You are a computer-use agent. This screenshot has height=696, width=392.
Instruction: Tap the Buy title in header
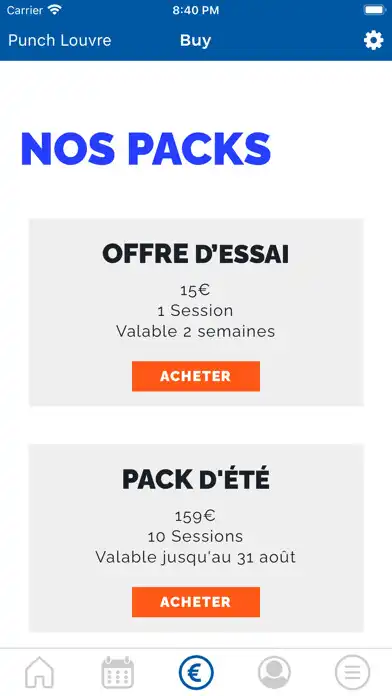195,40
